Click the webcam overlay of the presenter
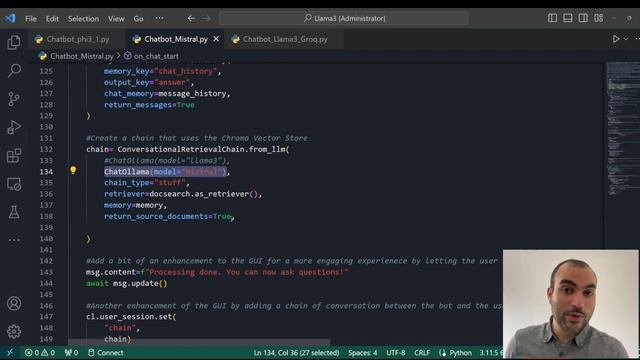Image resolution: width=640 pixels, height=360 pixels. [571, 304]
